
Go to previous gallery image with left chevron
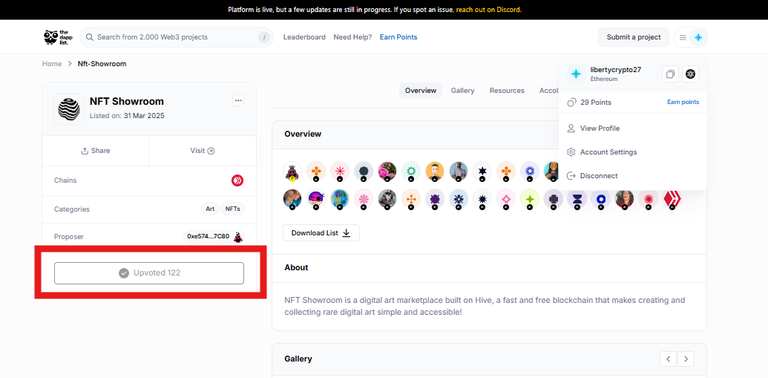click(668, 359)
